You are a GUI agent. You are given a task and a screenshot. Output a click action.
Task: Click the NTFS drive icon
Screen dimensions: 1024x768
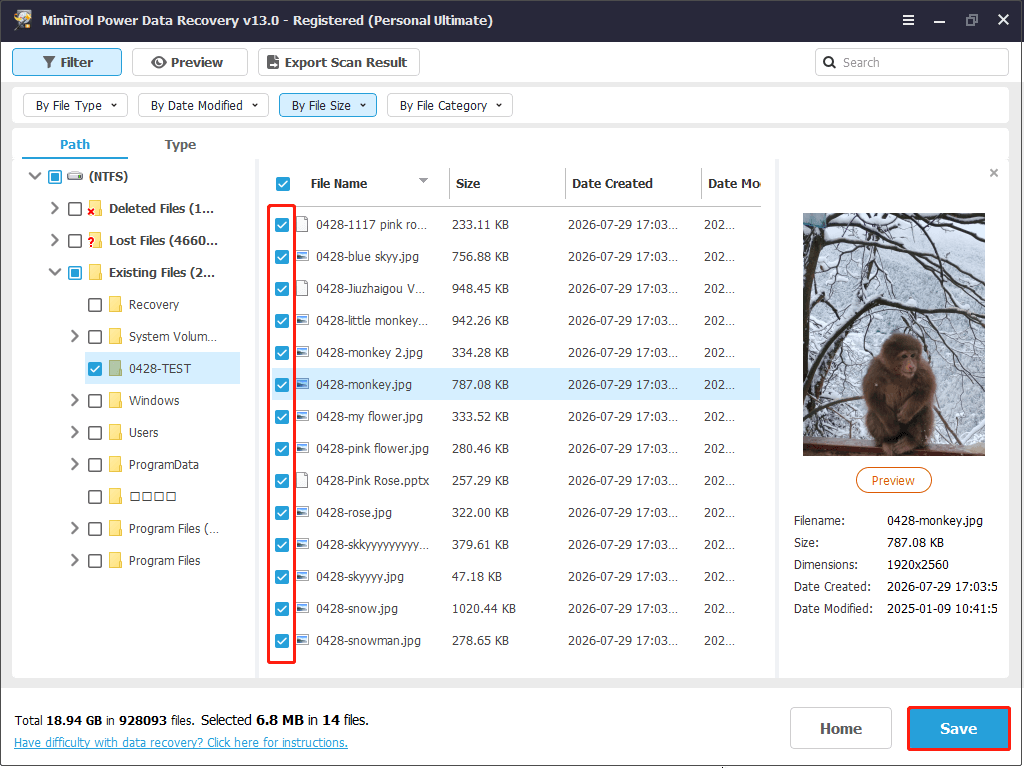[75, 176]
